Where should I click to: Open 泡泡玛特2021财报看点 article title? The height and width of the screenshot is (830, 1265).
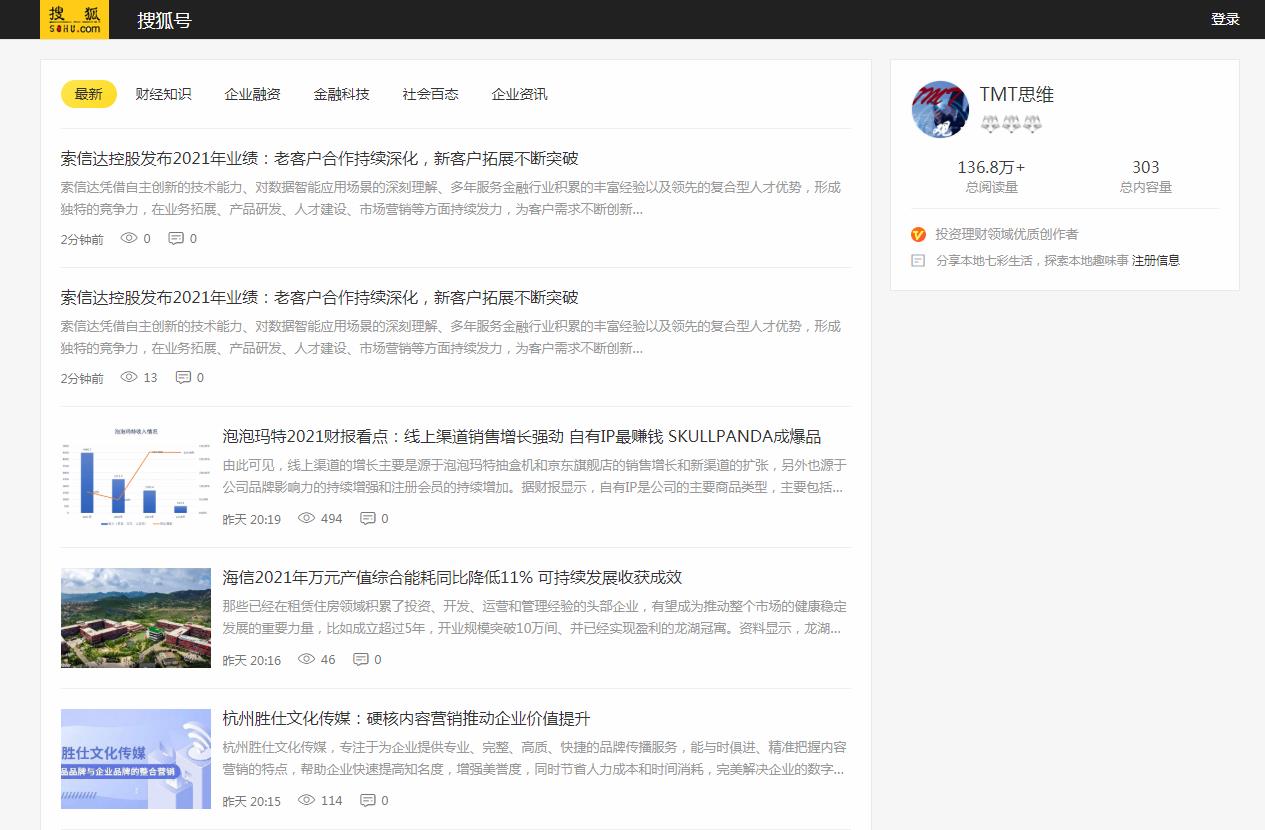coord(522,437)
